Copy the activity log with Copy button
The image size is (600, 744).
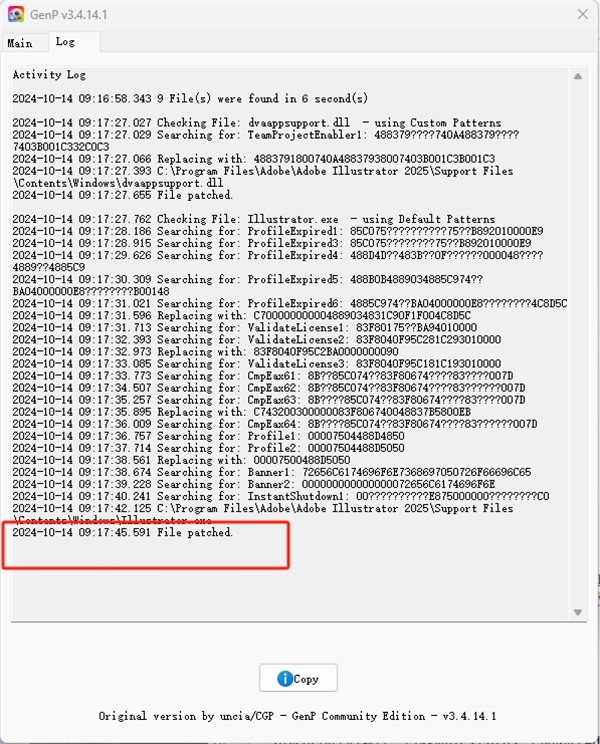[x=298, y=678]
